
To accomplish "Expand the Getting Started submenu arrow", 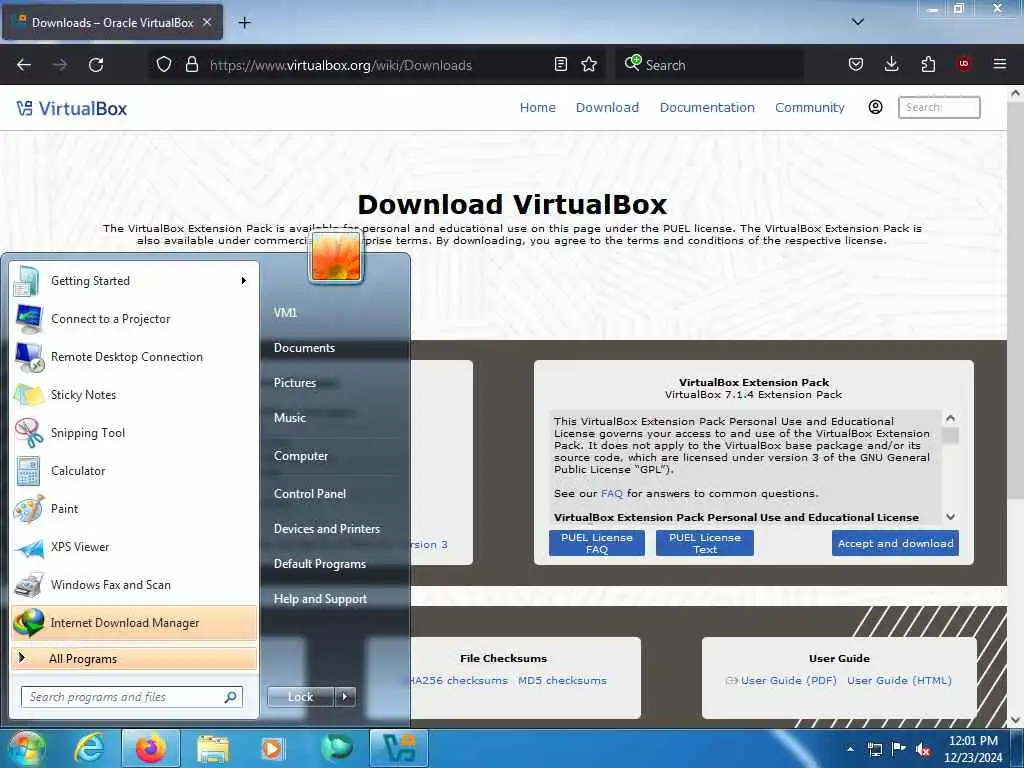I will [244, 281].
